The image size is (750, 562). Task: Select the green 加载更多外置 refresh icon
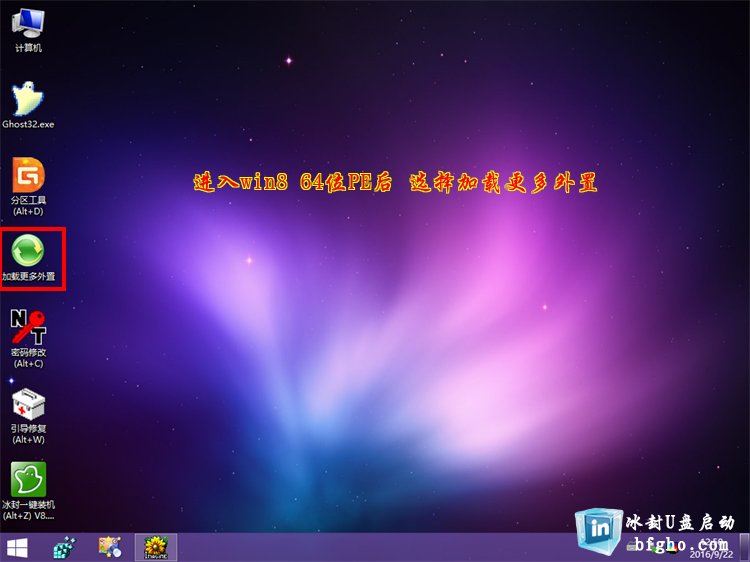pos(28,257)
